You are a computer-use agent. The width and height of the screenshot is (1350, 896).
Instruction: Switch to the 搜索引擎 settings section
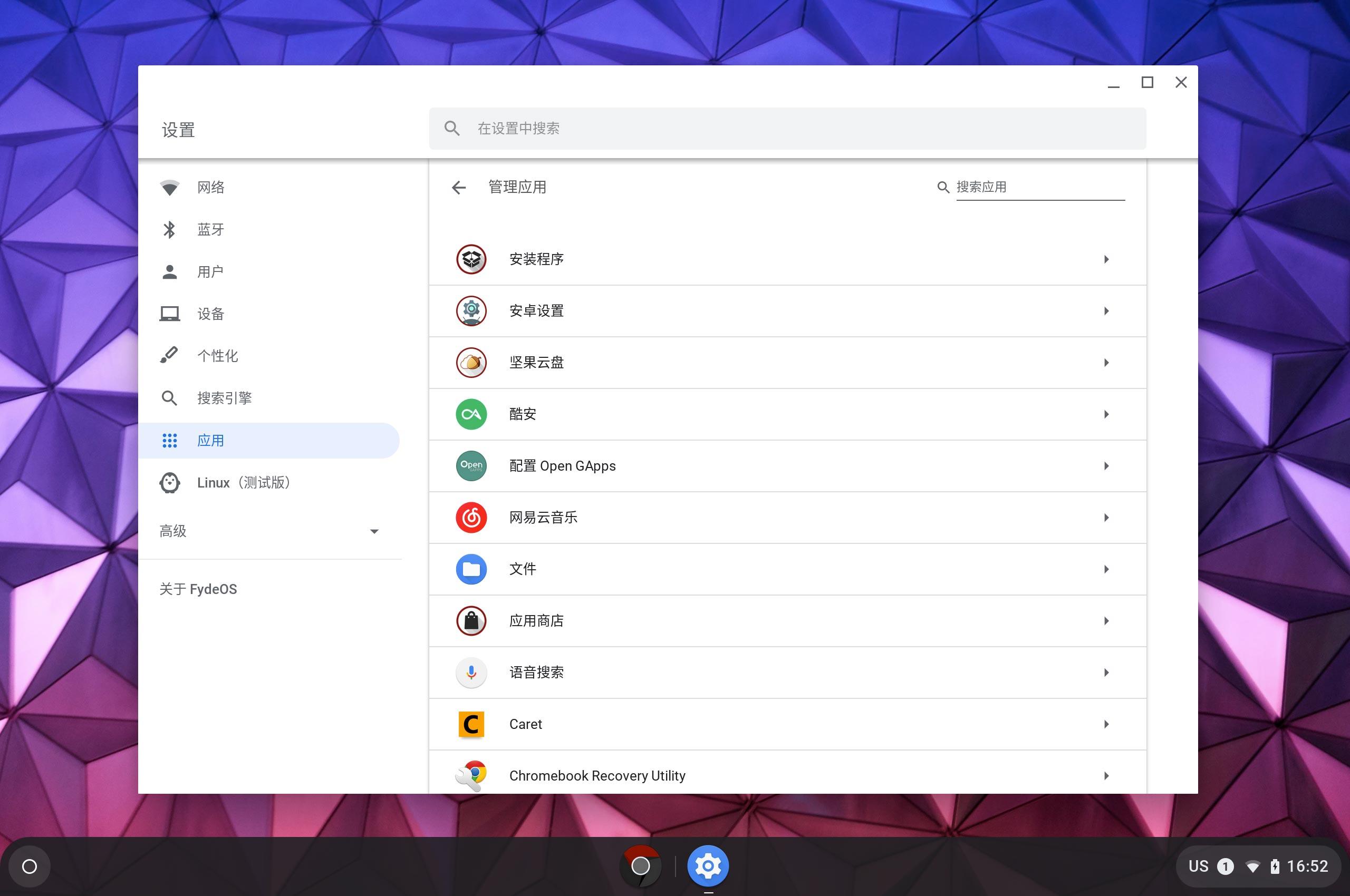click(226, 398)
